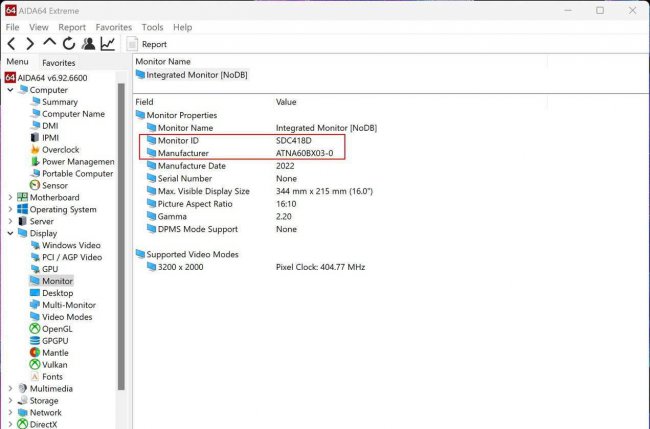Select Monitor in the Display tree

pyautogui.click(x=51, y=281)
